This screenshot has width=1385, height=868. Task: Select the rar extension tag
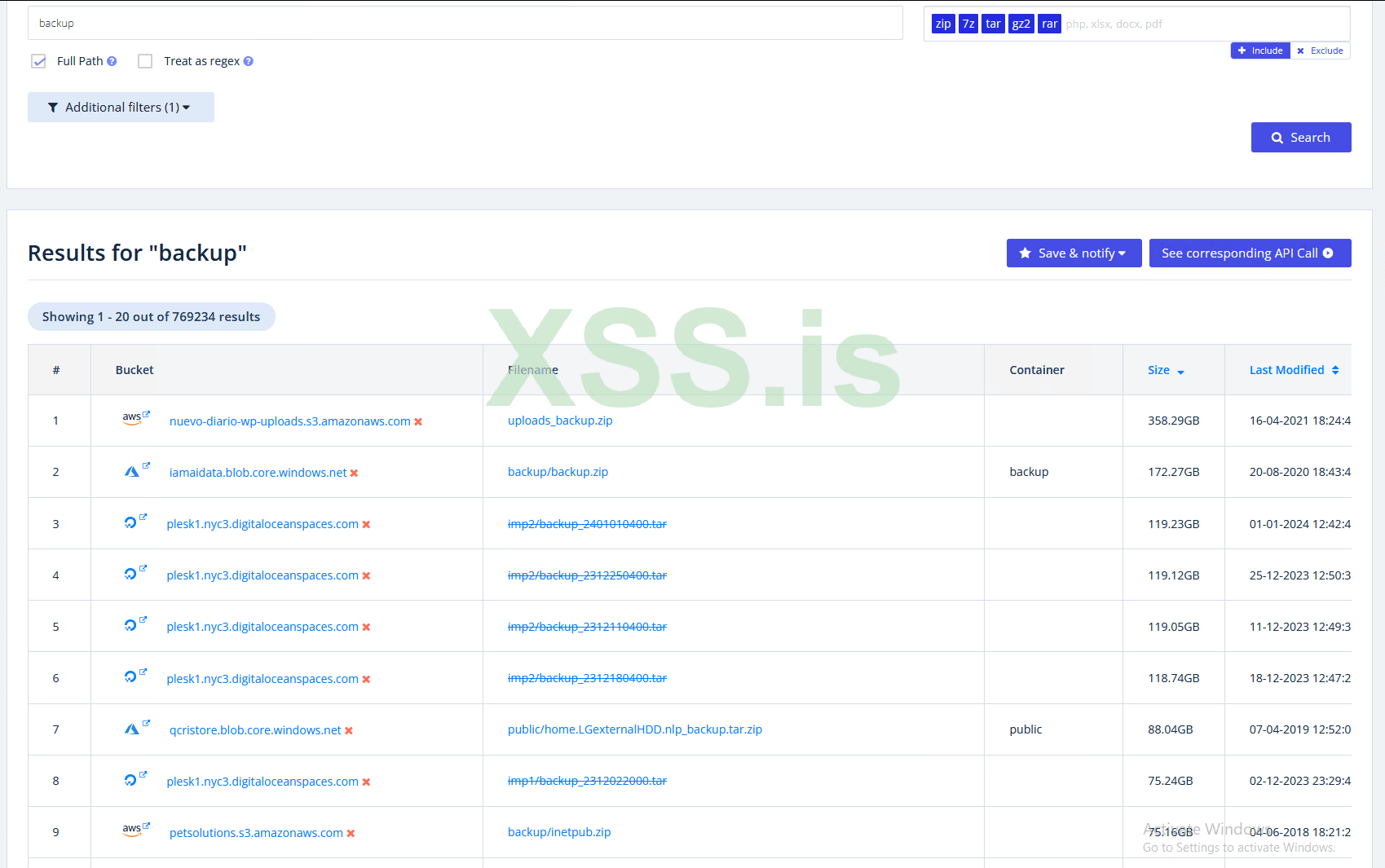(x=1050, y=24)
